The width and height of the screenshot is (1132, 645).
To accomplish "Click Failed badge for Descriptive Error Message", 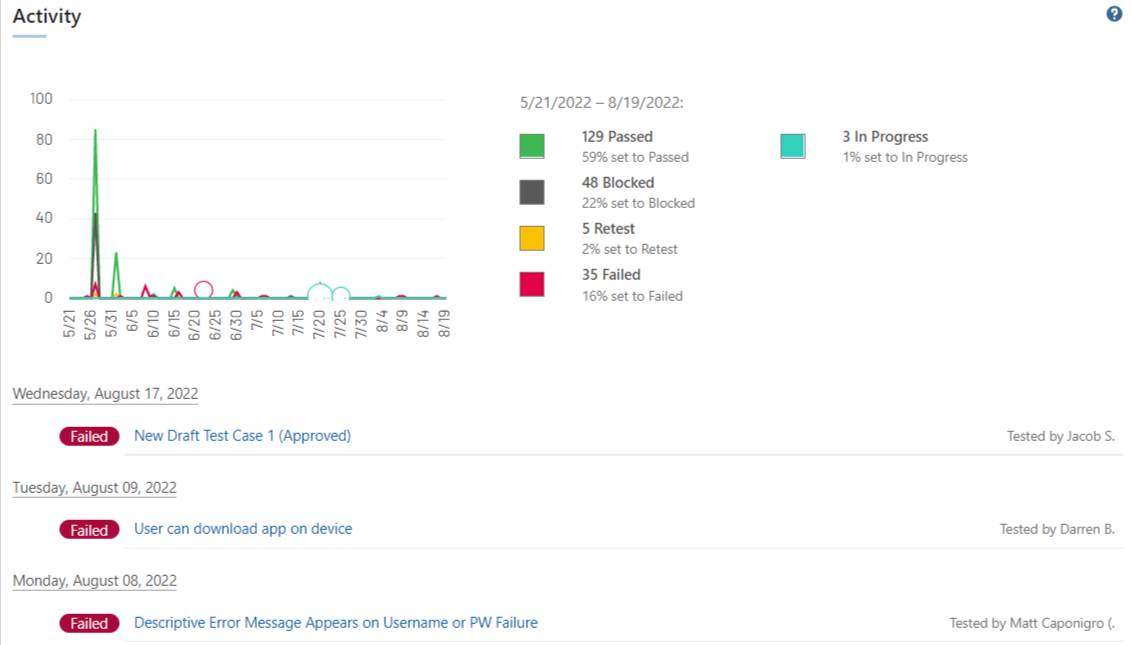I will coord(89,624).
